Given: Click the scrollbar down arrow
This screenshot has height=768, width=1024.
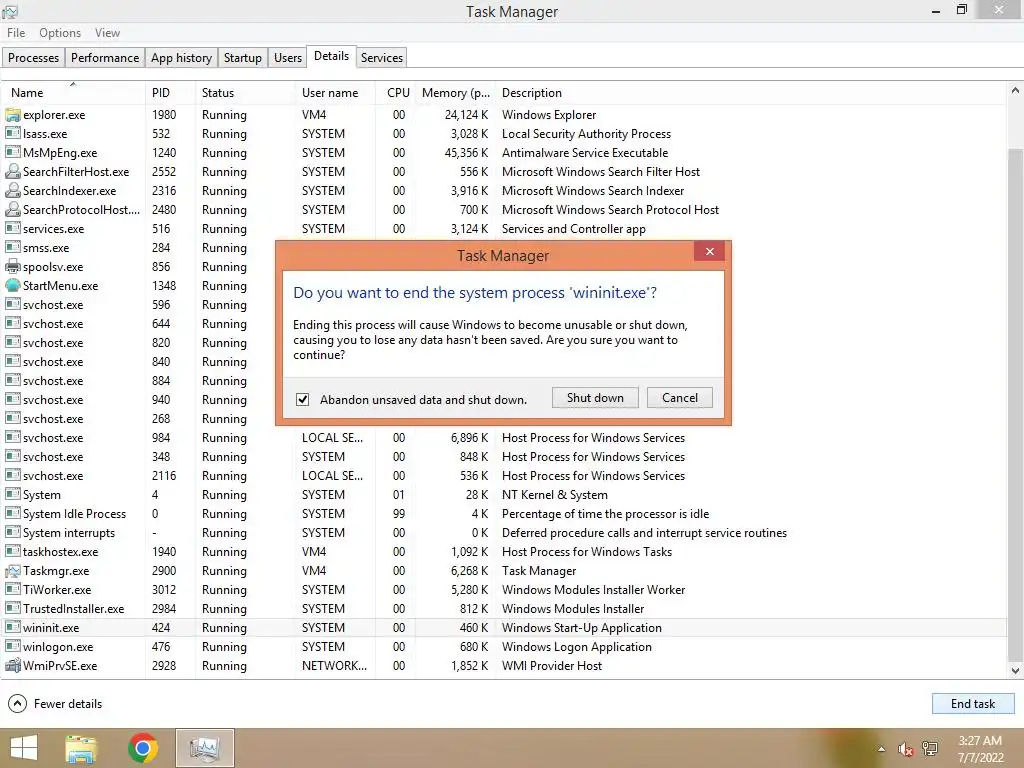Looking at the screenshot, I should pyautogui.click(x=1015, y=670).
